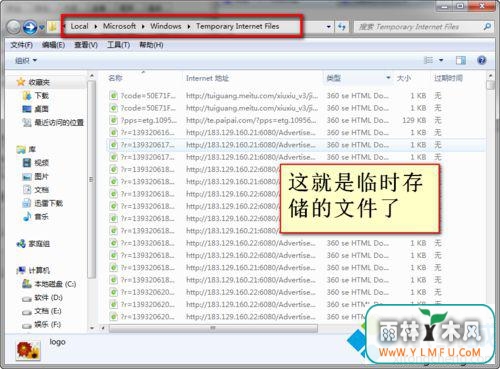This screenshot has height=369, width=500.
Task: Open the view options dropdown arrow
Action: (x=441, y=60)
